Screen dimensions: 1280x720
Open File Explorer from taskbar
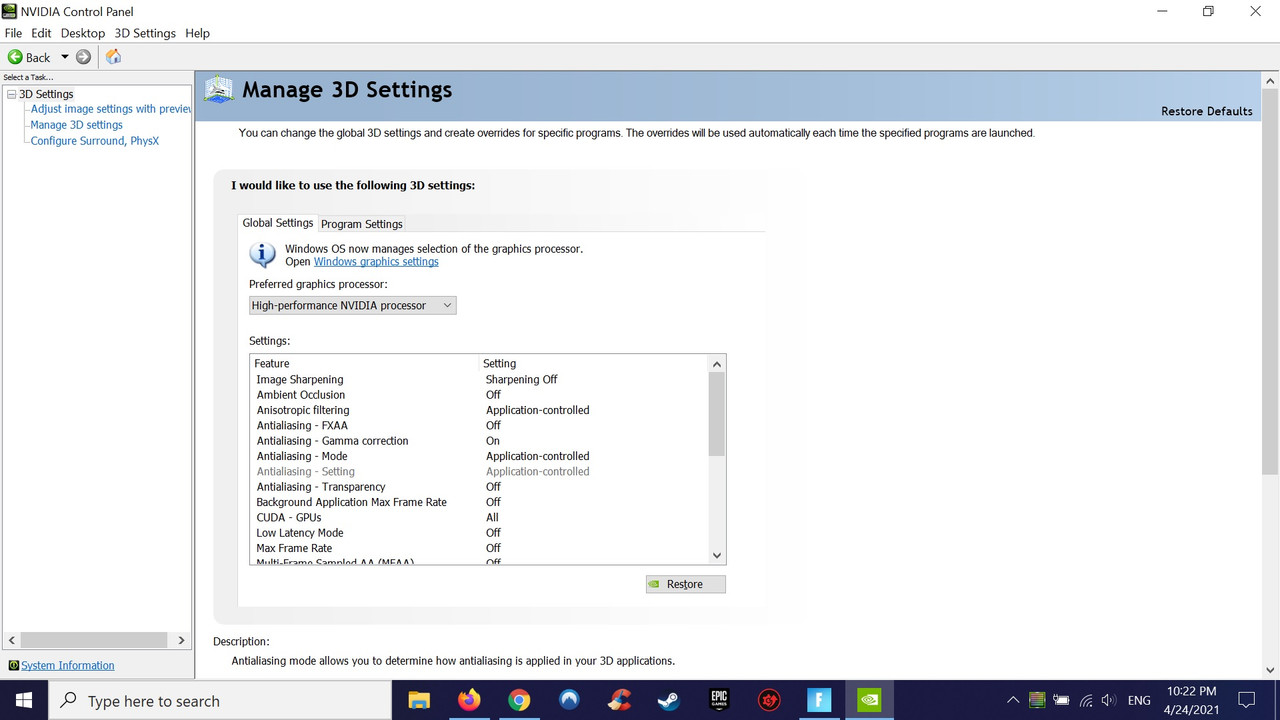click(x=418, y=700)
